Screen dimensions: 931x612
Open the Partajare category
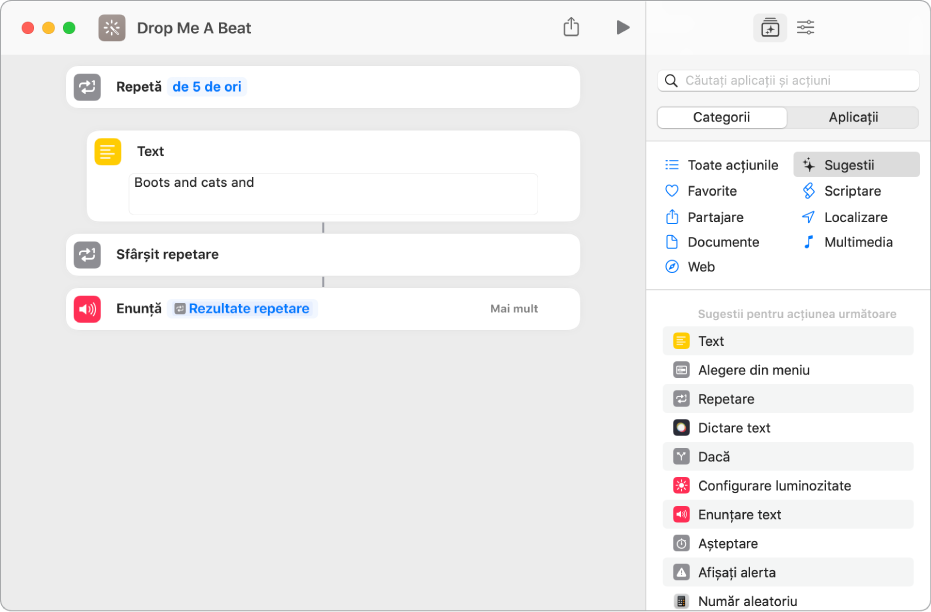705,217
